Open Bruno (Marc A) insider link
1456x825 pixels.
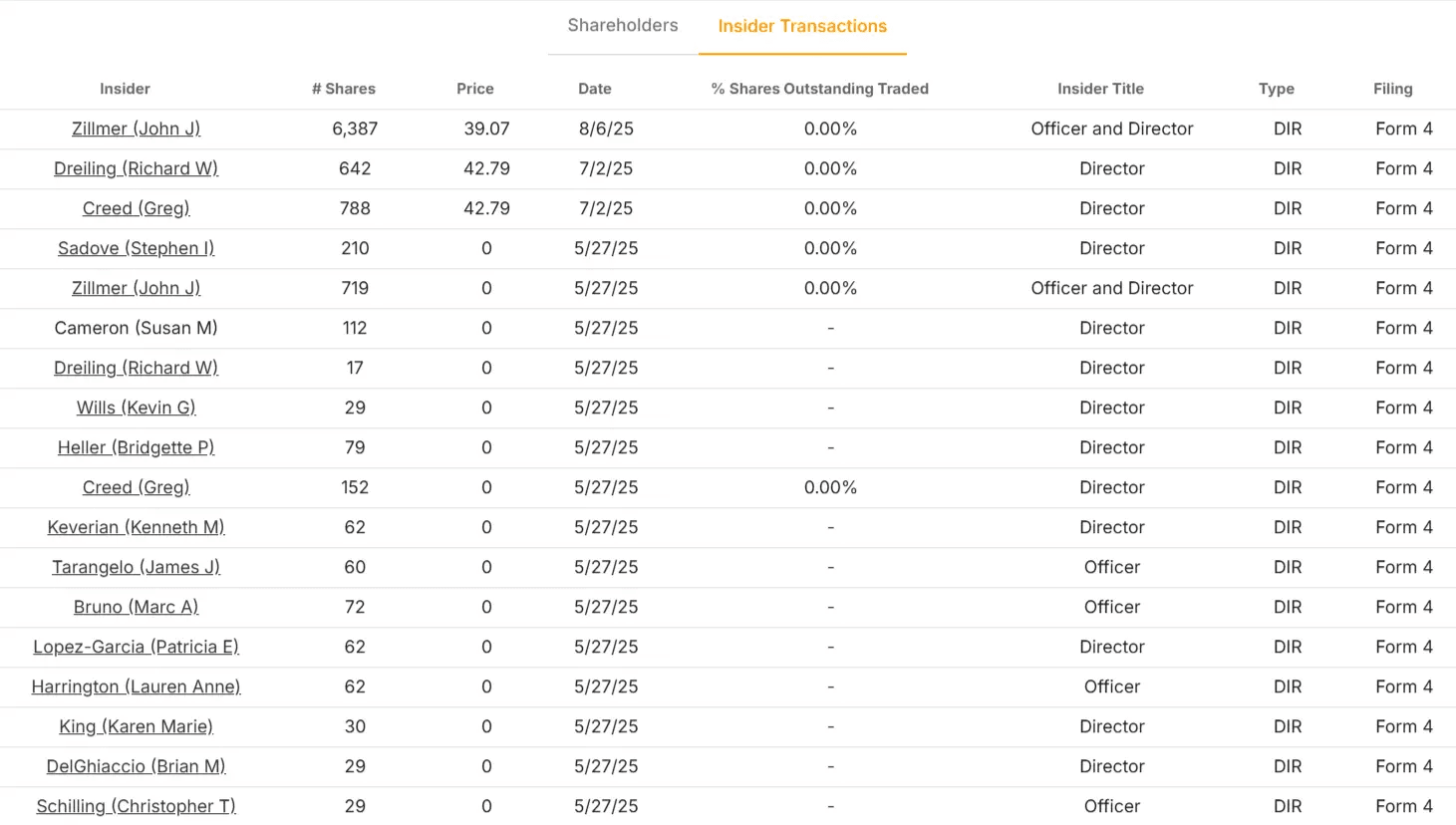tap(136, 607)
